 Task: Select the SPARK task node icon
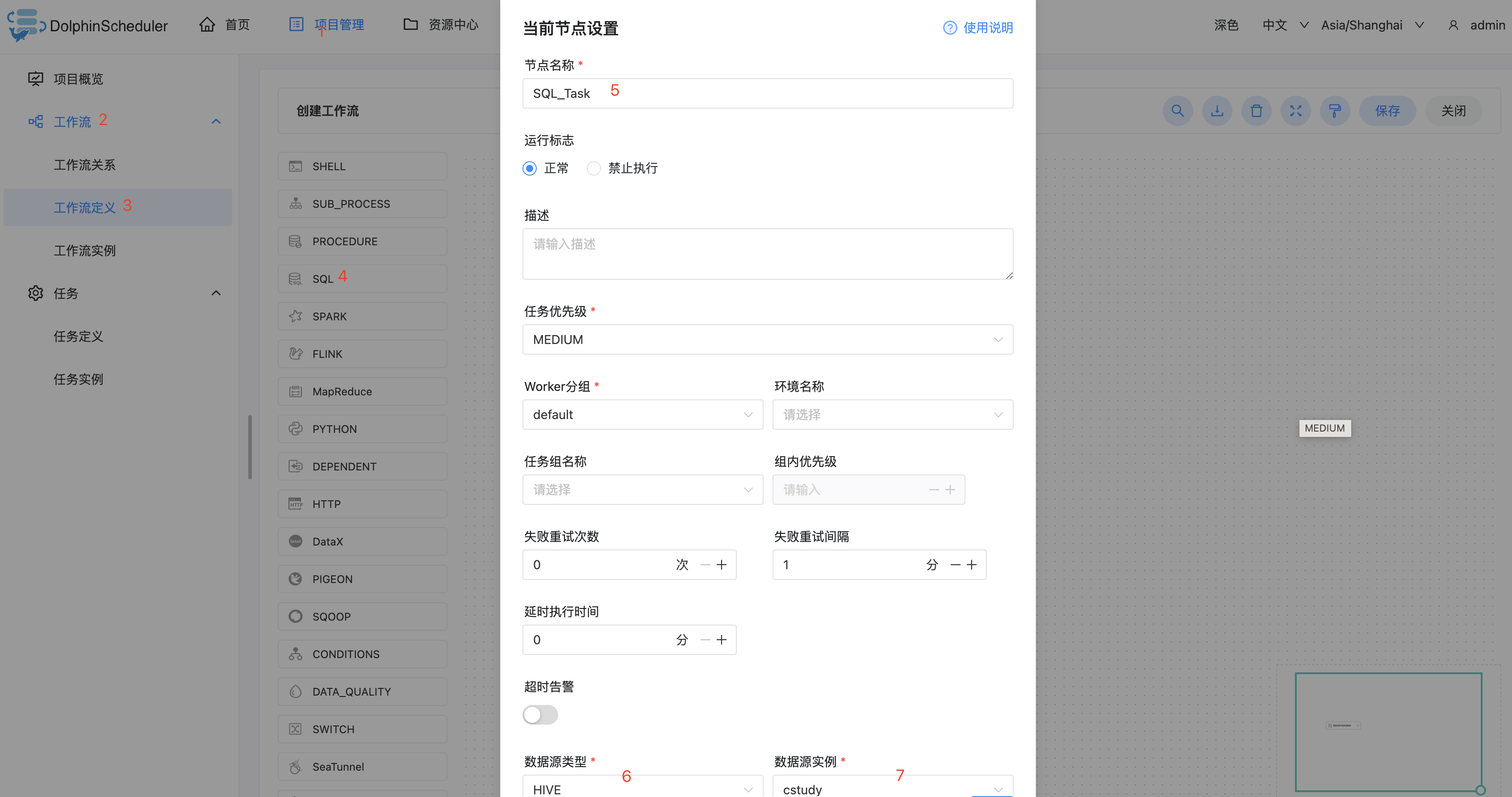tap(295, 316)
